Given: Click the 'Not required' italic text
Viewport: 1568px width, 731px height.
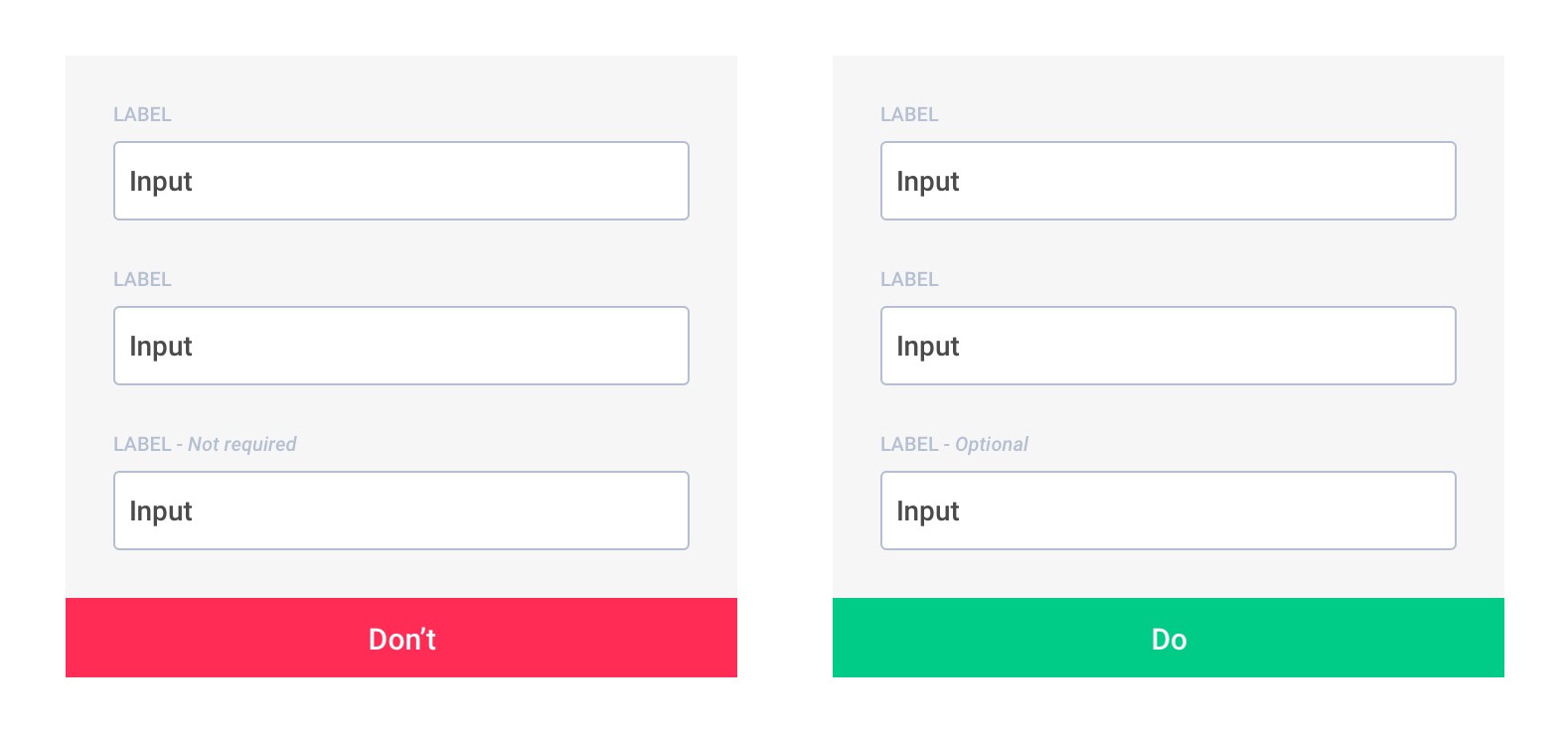Looking at the screenshot, I should point(242,445).
